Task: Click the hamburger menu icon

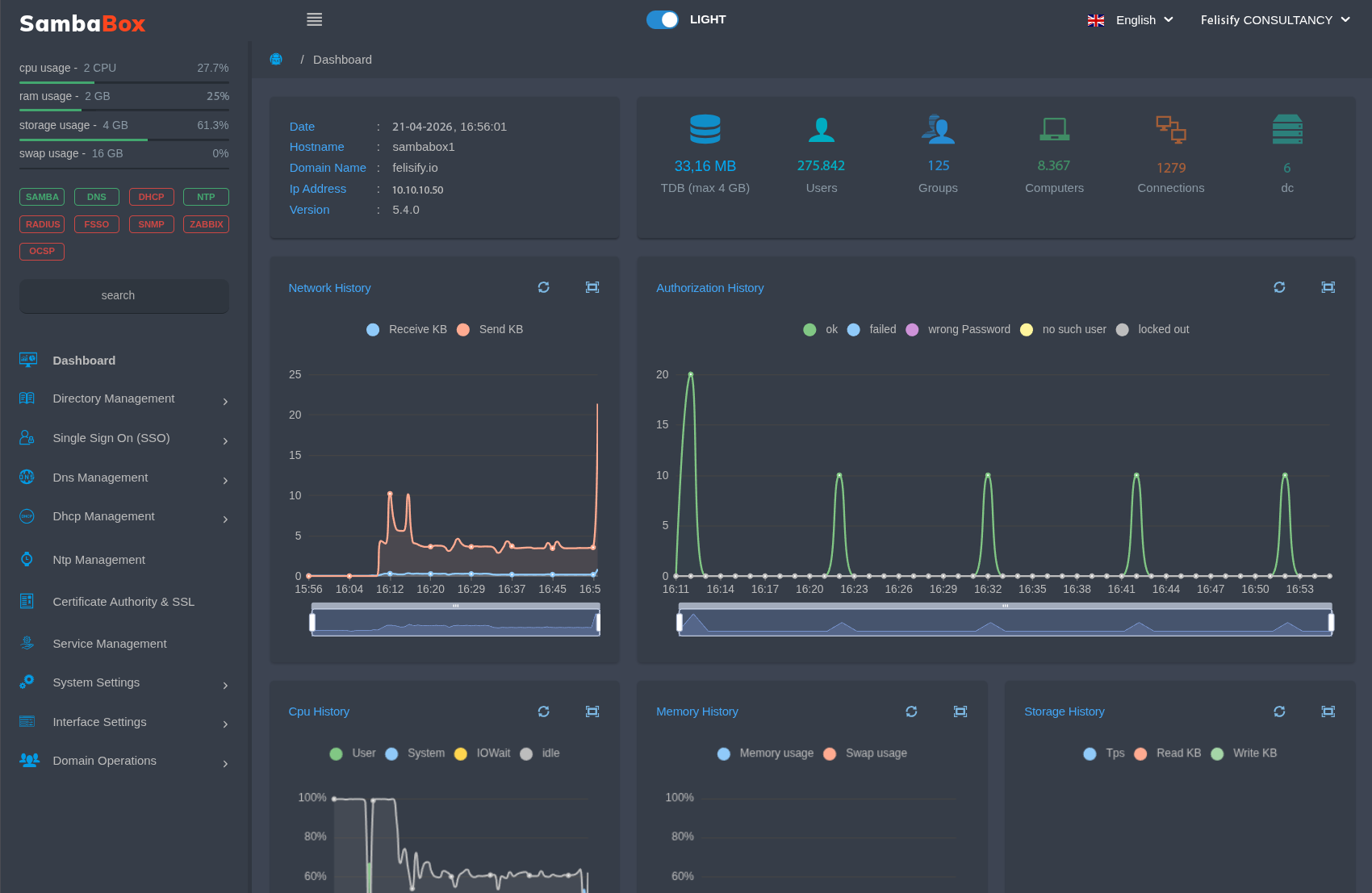Action: tap(314, 19)
